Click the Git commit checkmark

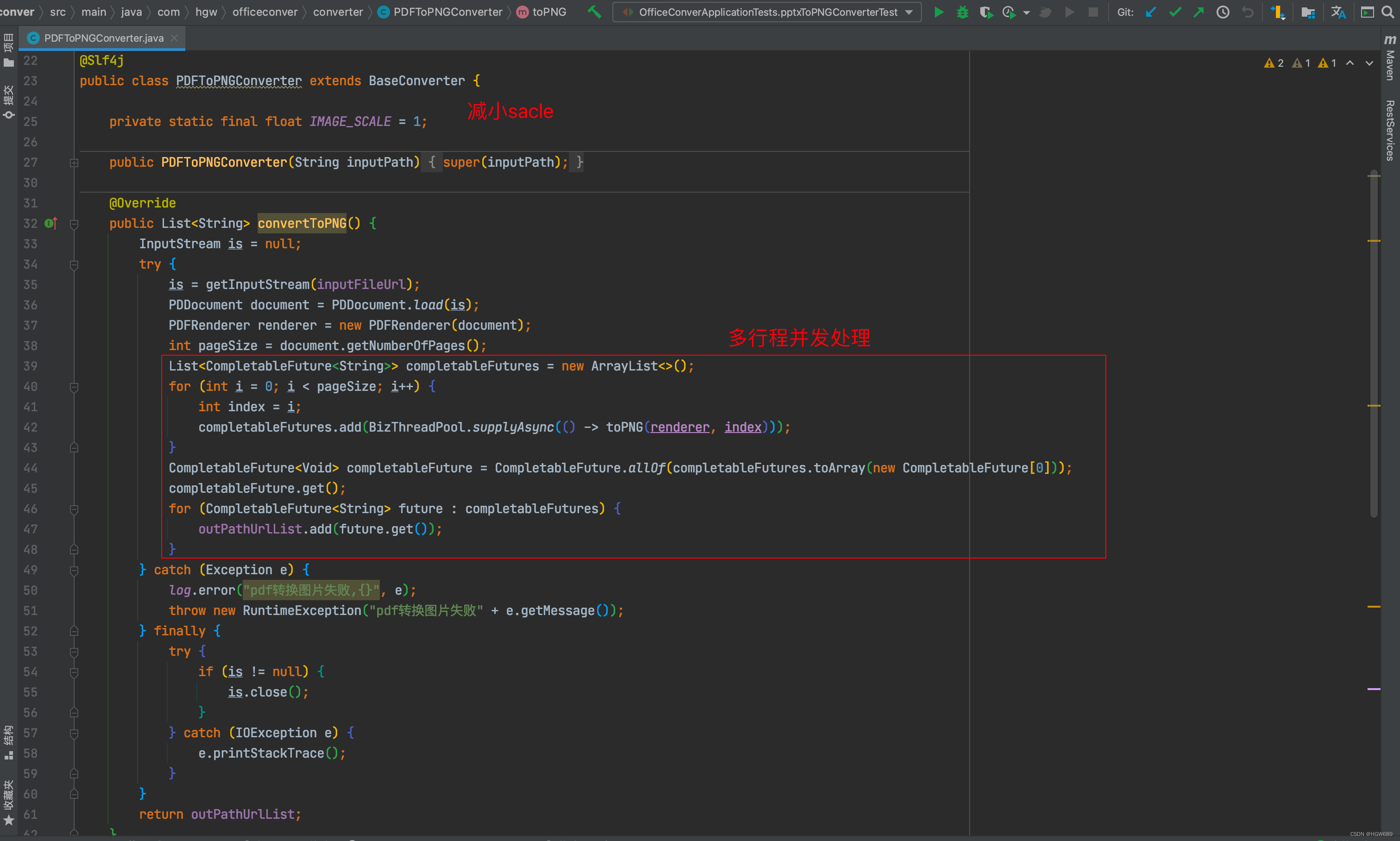click(1175, 12)
